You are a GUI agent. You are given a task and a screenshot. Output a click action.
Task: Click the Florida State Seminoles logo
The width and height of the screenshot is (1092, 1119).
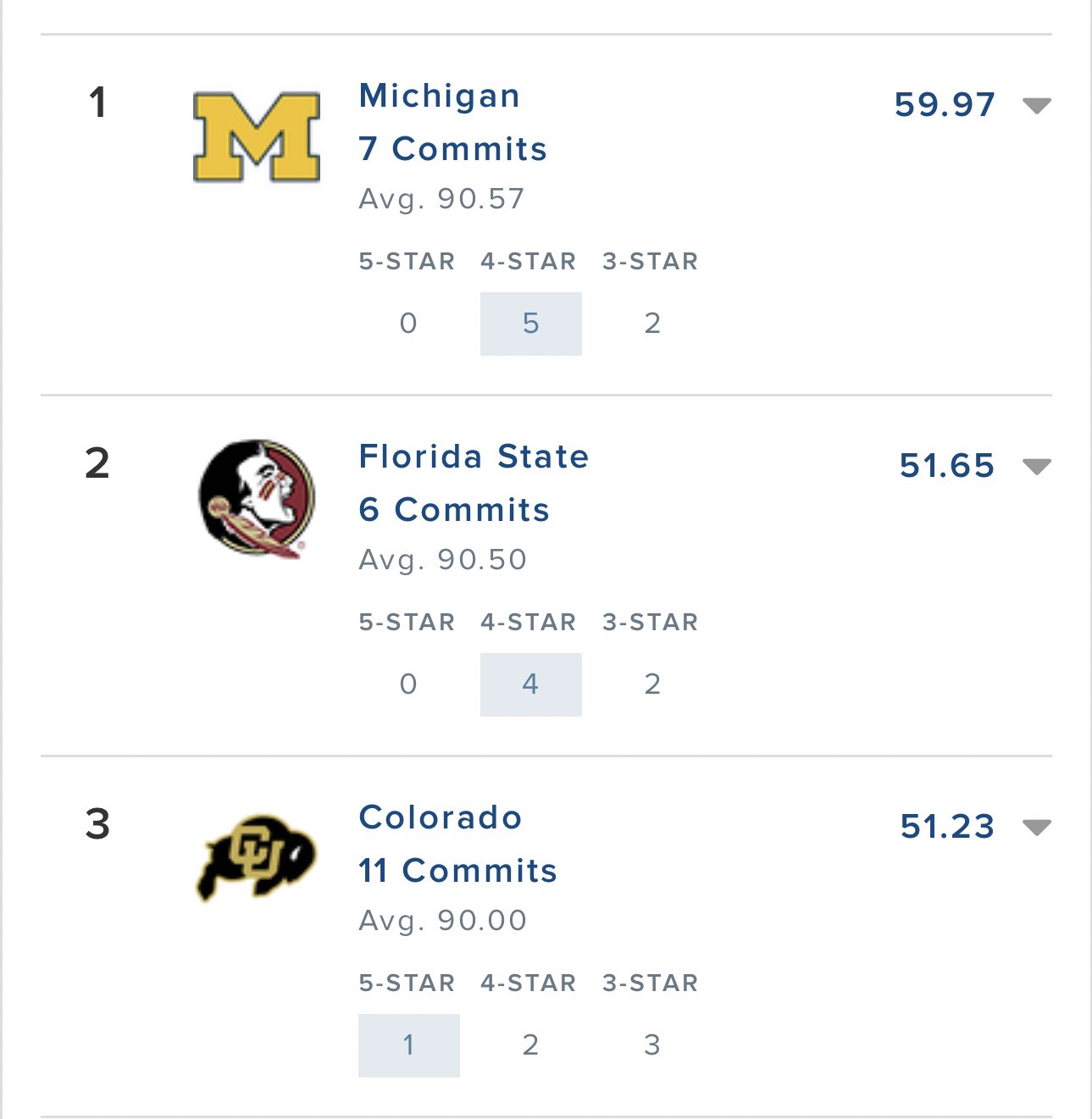257,497
